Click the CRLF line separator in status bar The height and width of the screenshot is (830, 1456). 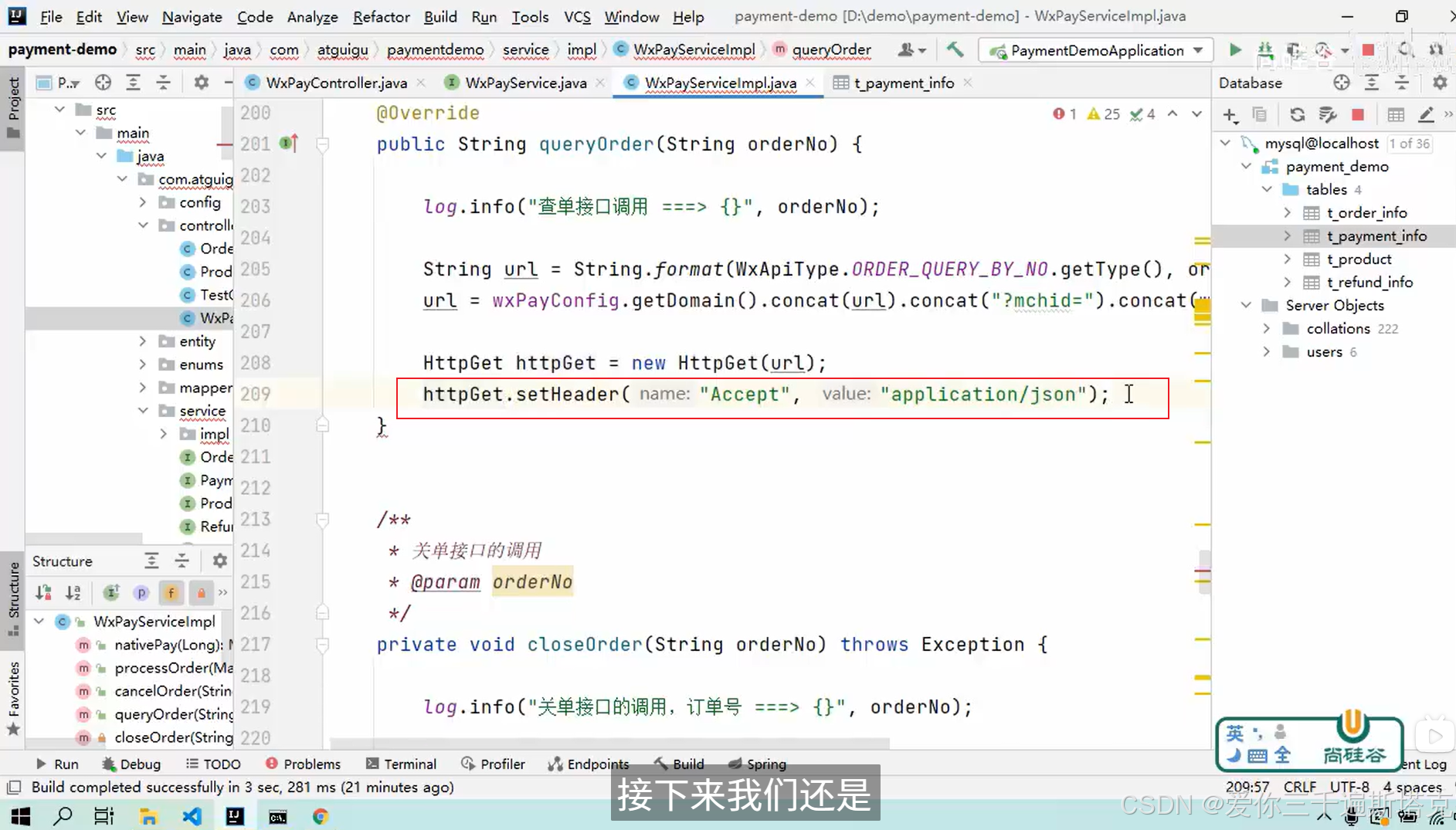click(x=1300, y=787)
